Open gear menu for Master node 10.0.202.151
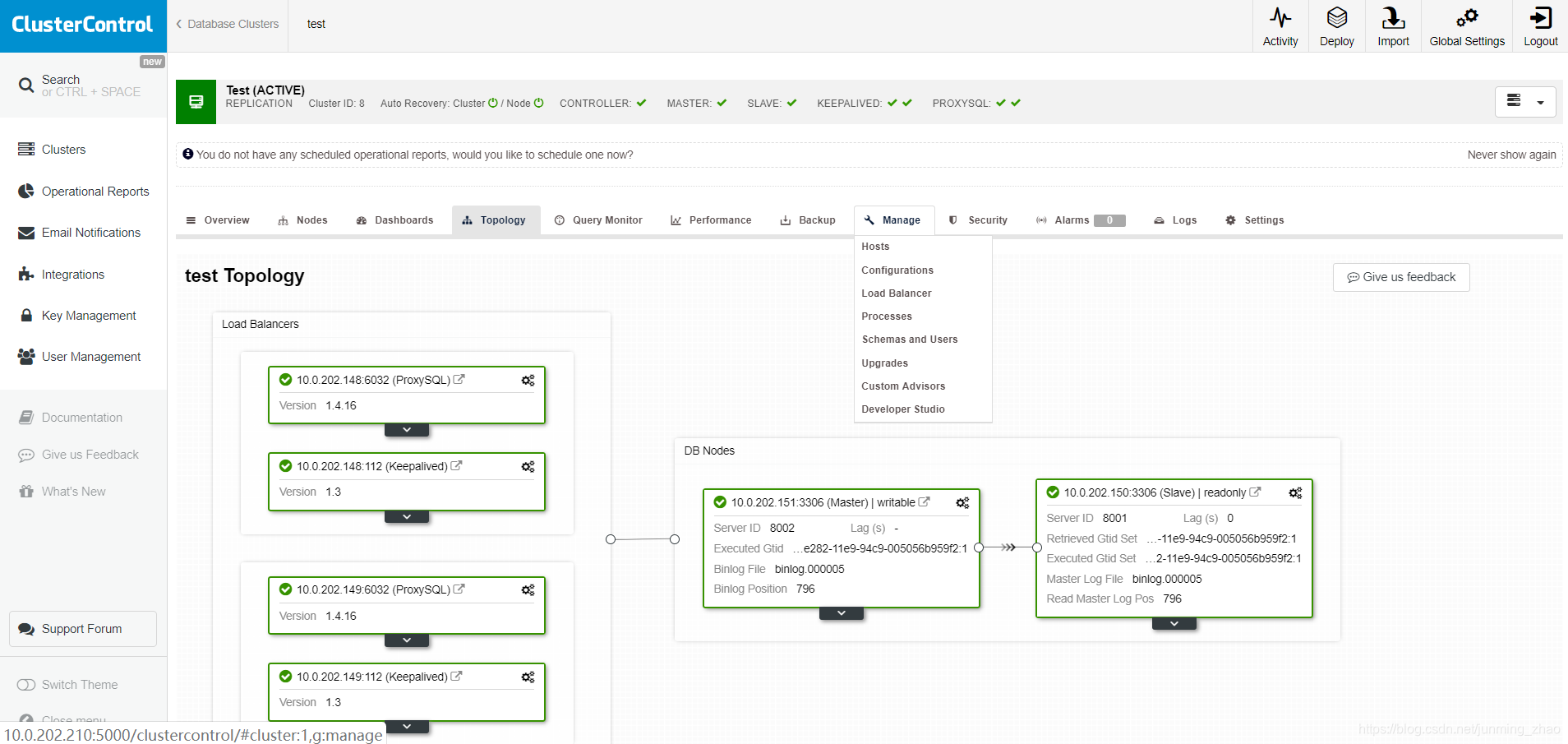Viewport: 1568px width, 744px height. pyautogui.click(x=962, y=502)
